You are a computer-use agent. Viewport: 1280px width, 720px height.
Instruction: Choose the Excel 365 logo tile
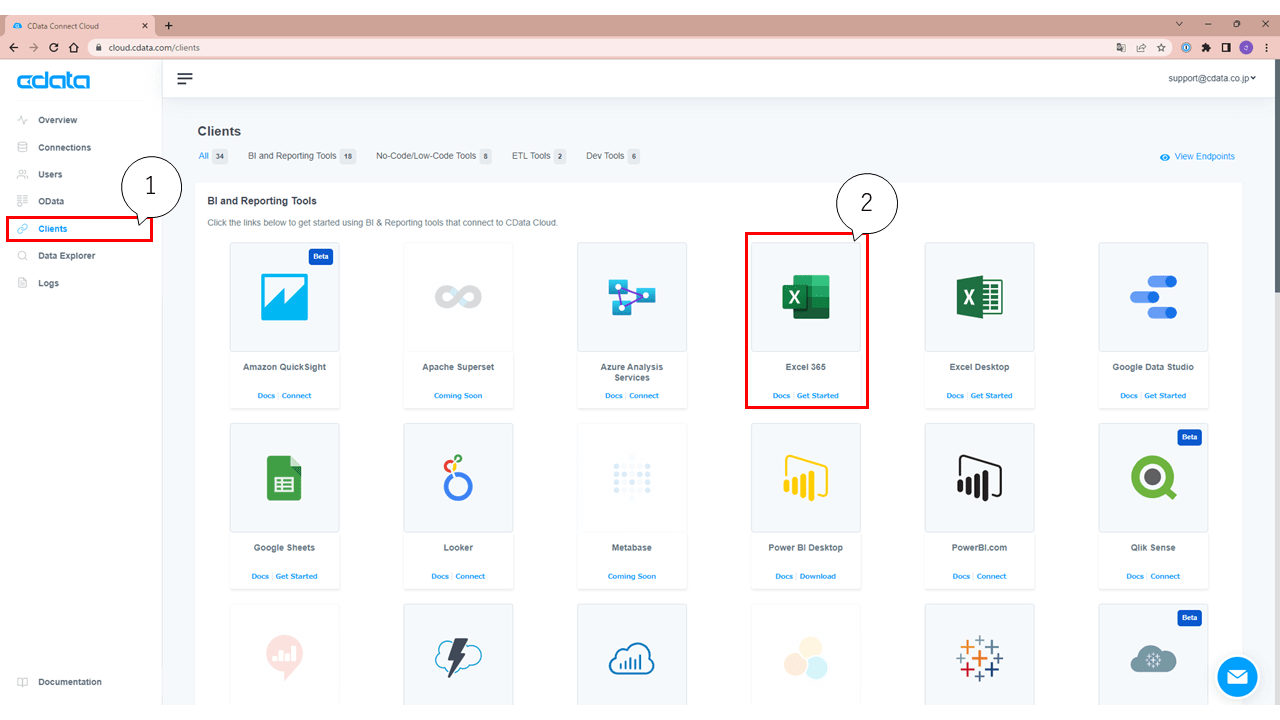pos(806,297)
